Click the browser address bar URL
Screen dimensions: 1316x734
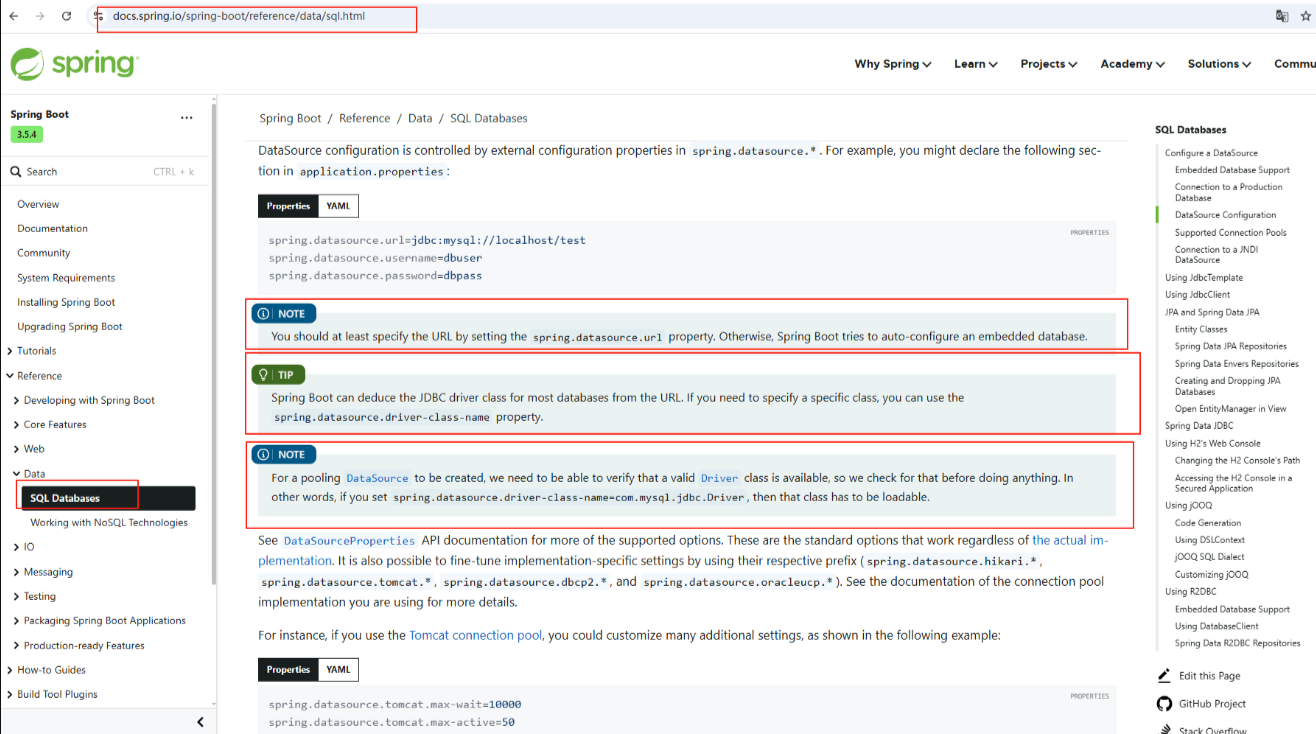[238, 16]
